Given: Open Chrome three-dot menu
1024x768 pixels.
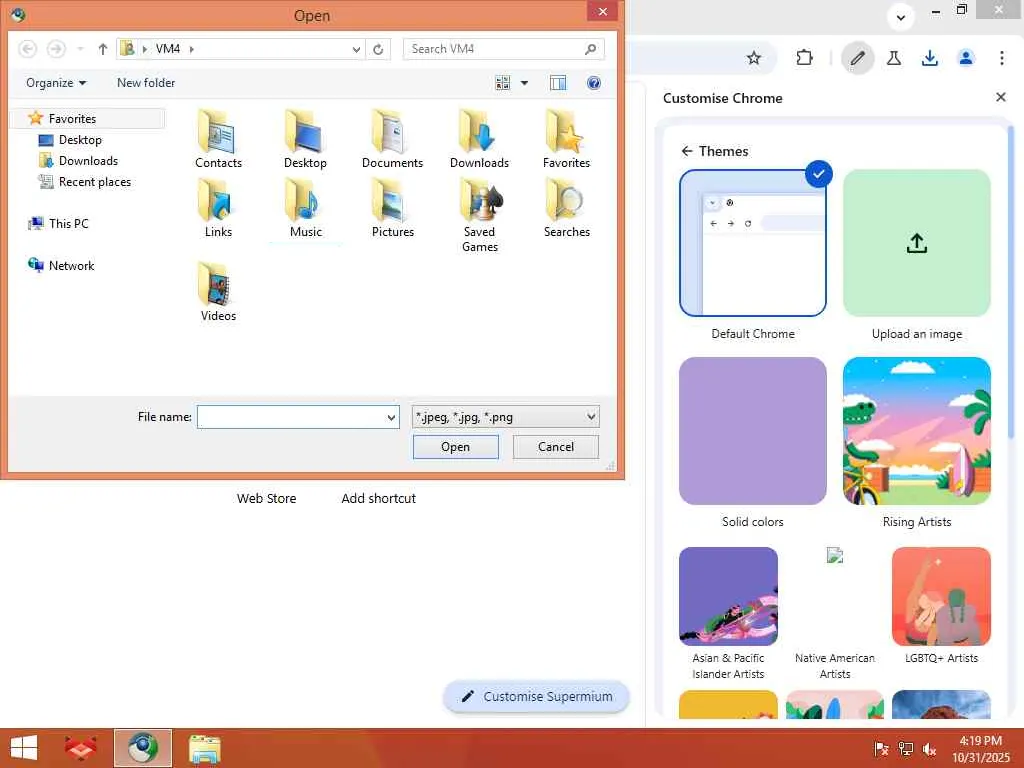Looking at the screenshot, I should click(x=1002, y=58).
